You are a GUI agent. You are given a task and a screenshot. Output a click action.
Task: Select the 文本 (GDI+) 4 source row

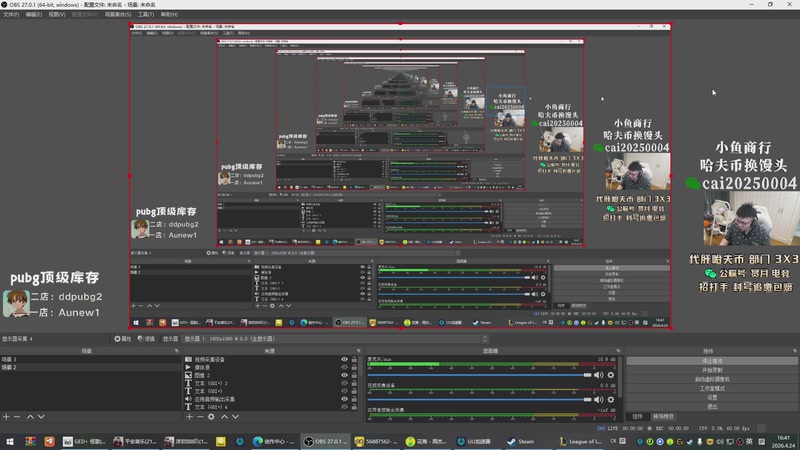pyautogui.click(x=271, y=407)
